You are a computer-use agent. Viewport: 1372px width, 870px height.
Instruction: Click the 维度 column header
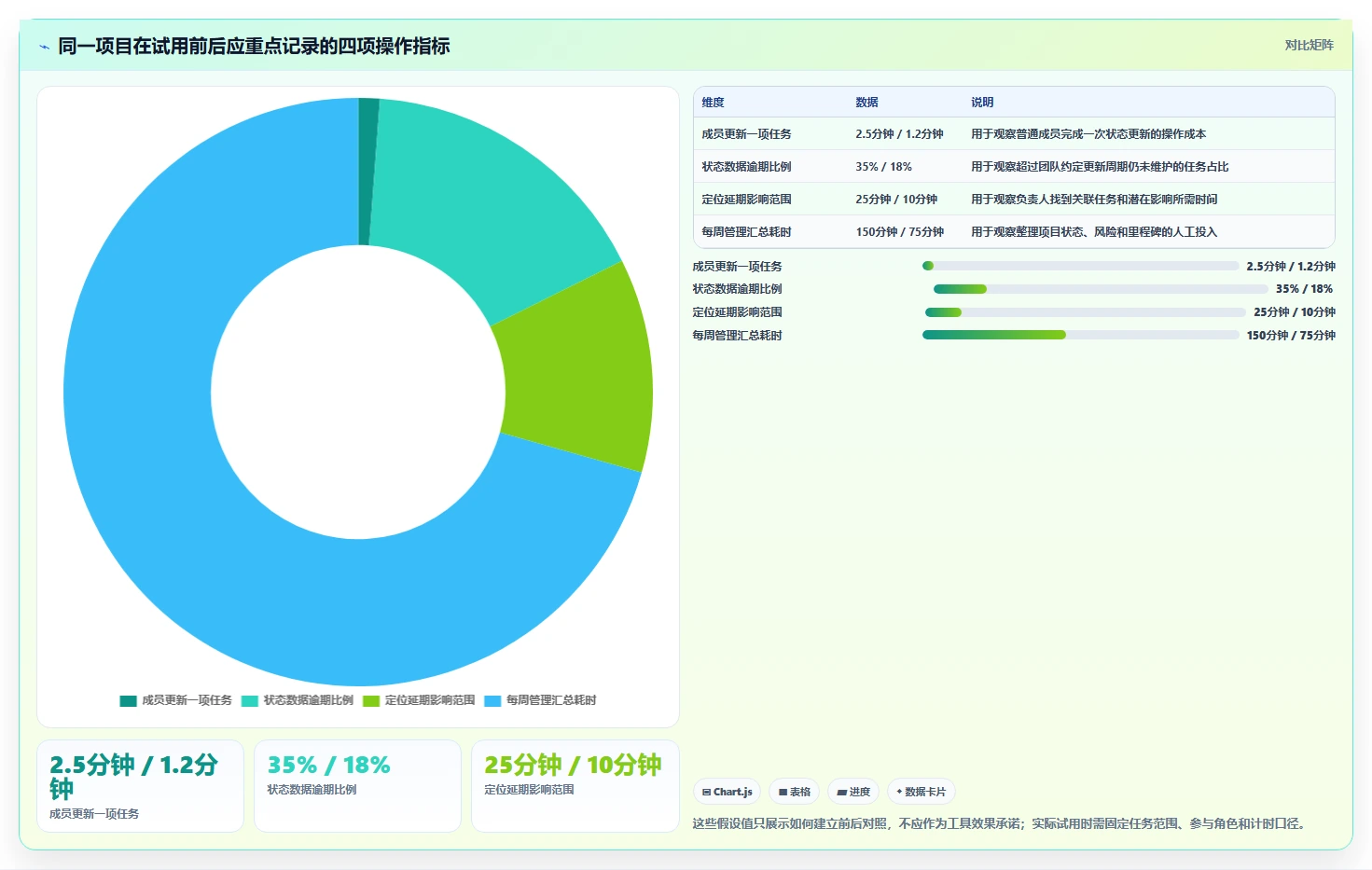(x=713, y=103)
